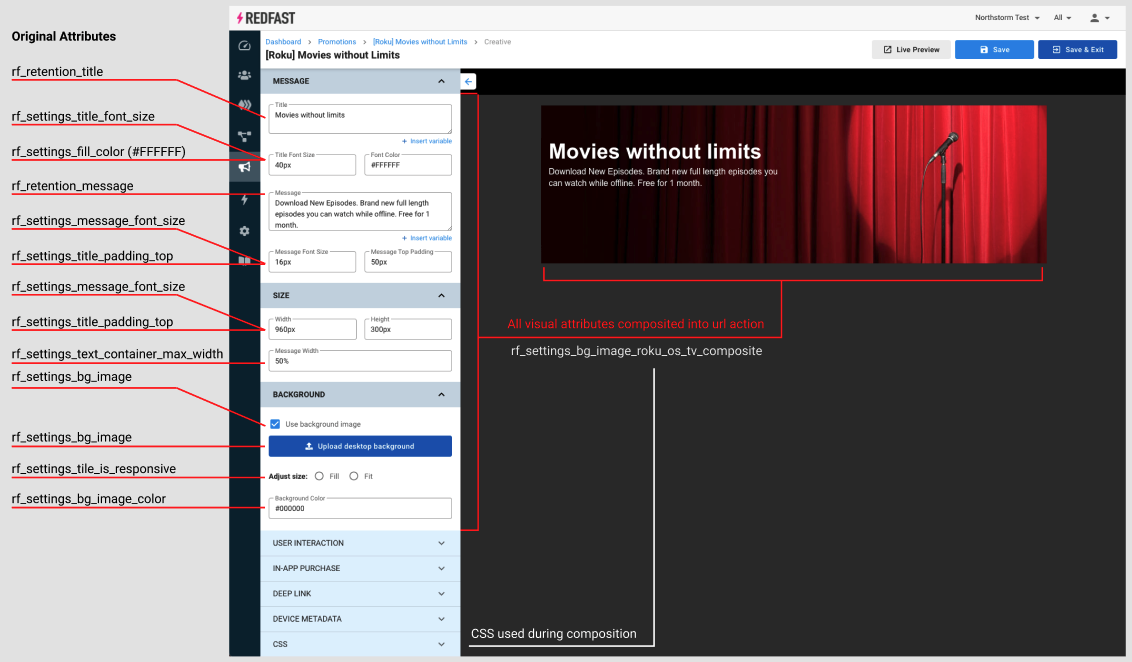Select the Fill adjust size radio

[x=319, y=476]
